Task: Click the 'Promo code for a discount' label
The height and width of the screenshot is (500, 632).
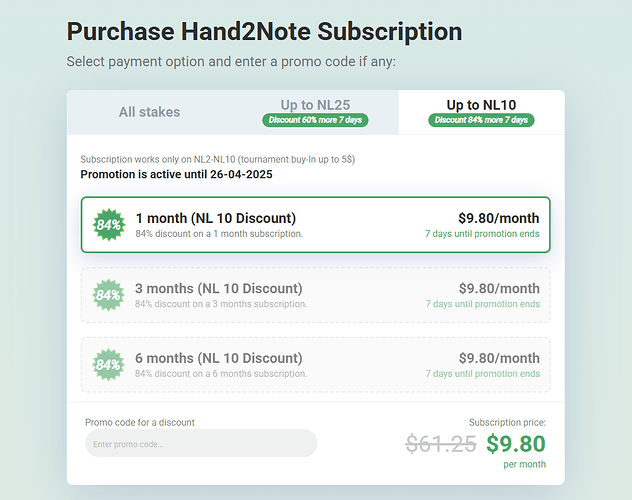Action: click(140, 422)
